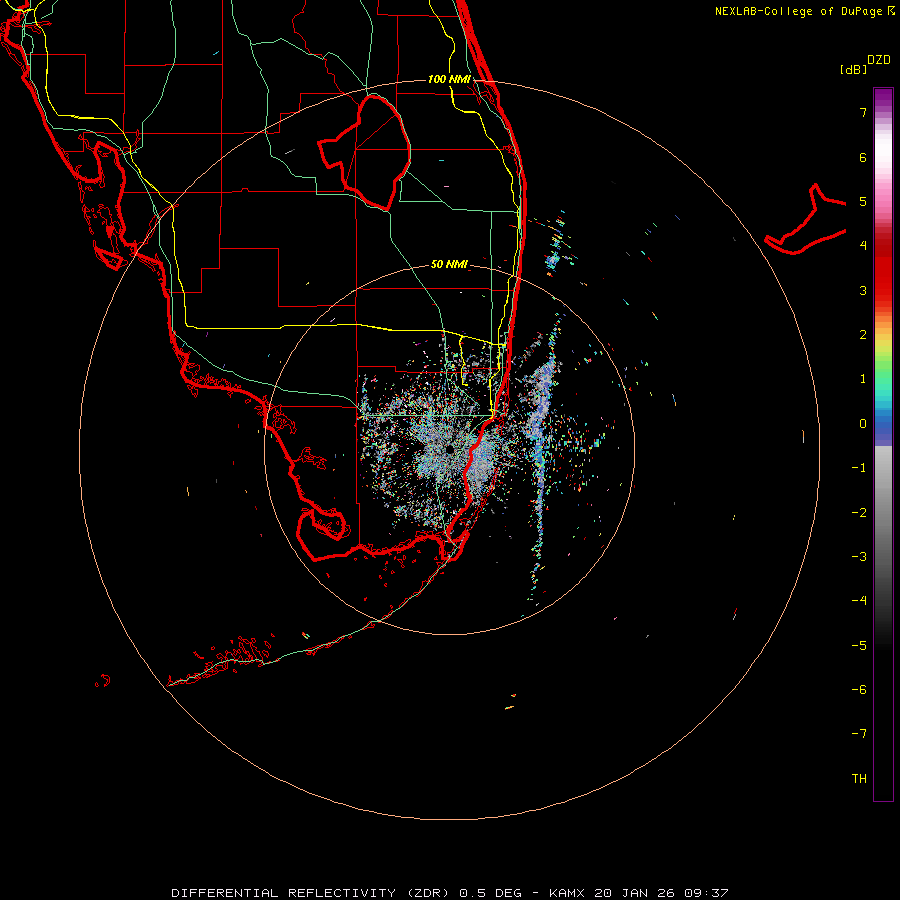
Task: Click the black radar site dot at center
Action: tap(449, 449)
